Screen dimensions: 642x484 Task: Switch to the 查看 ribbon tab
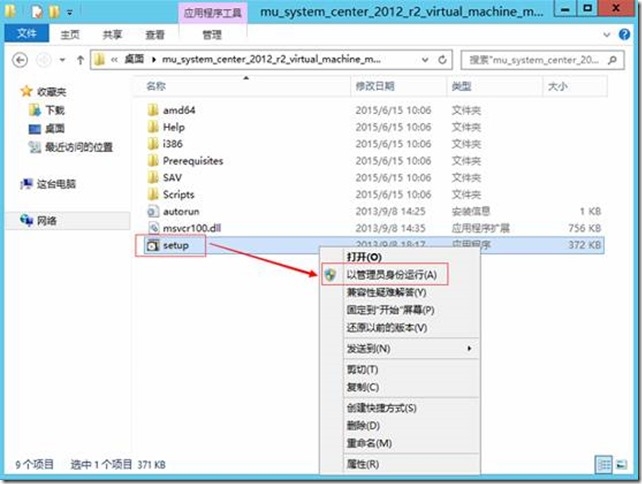155,35
